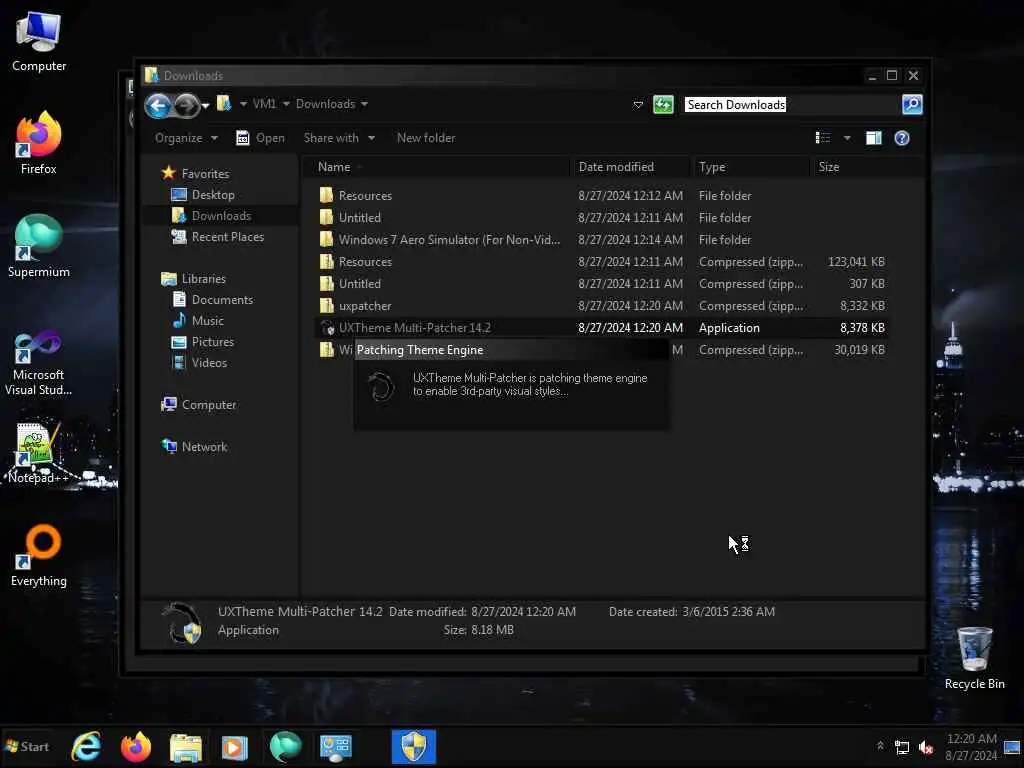This screenshot has height=768, width=1024.
Task: Open Firefox from the taskbar
Action: [x=136, y=746]
